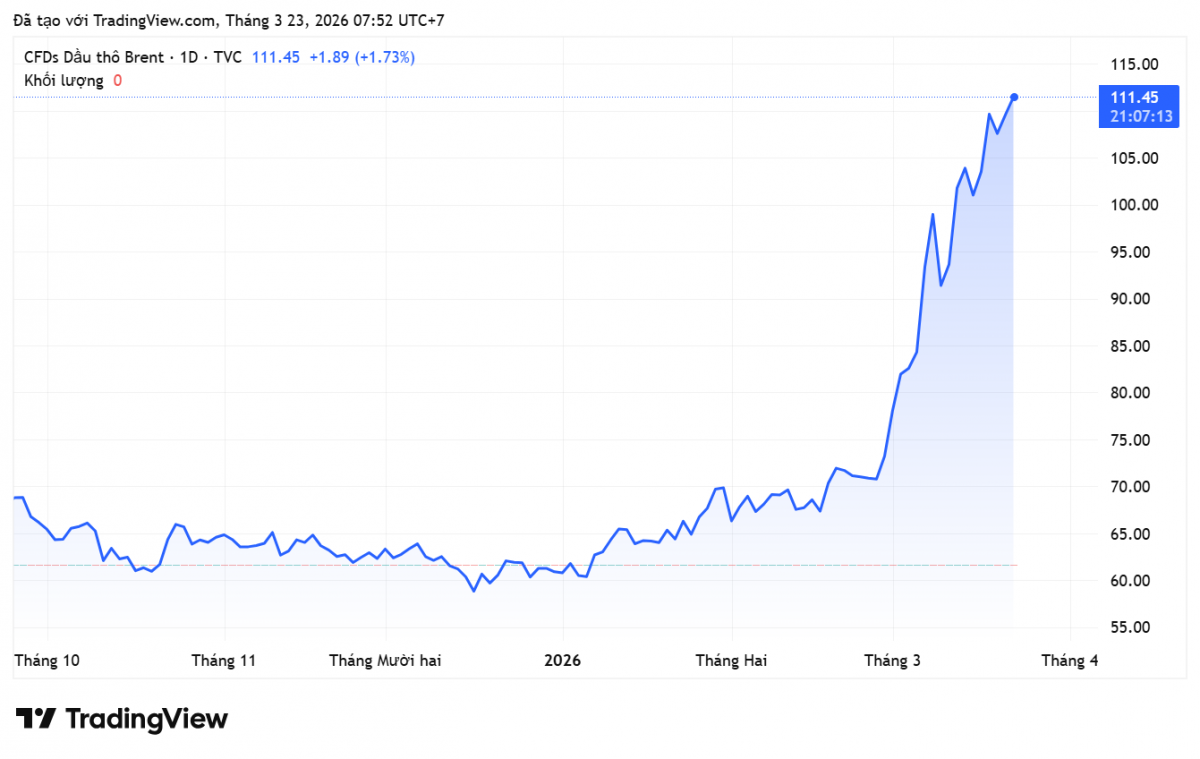Click the 100.00 price axis label
The height and width of the screenshot is (759, 1200).
coord(1134,205)
